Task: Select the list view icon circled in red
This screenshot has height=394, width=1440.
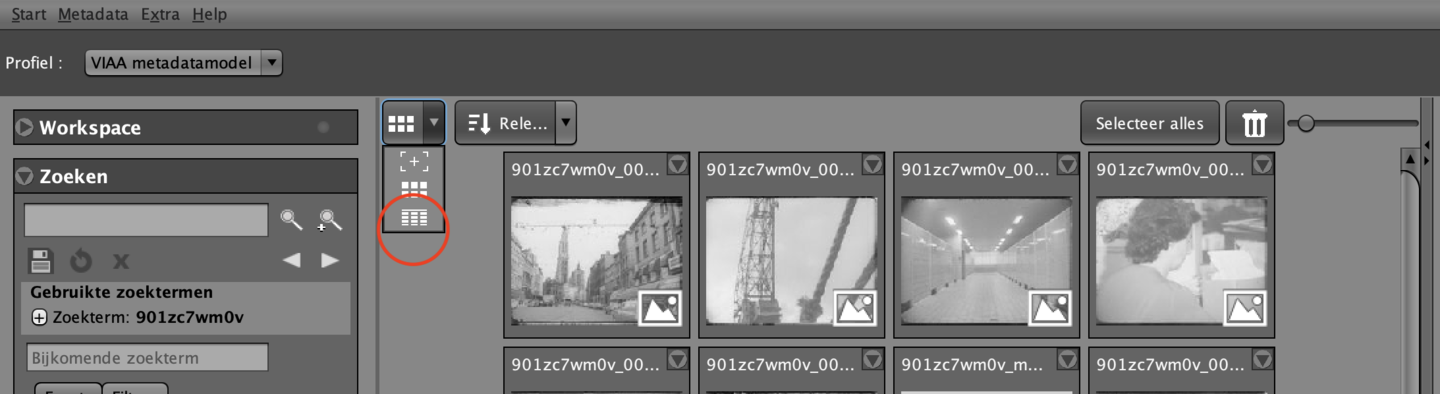Action: click(414, 217)
